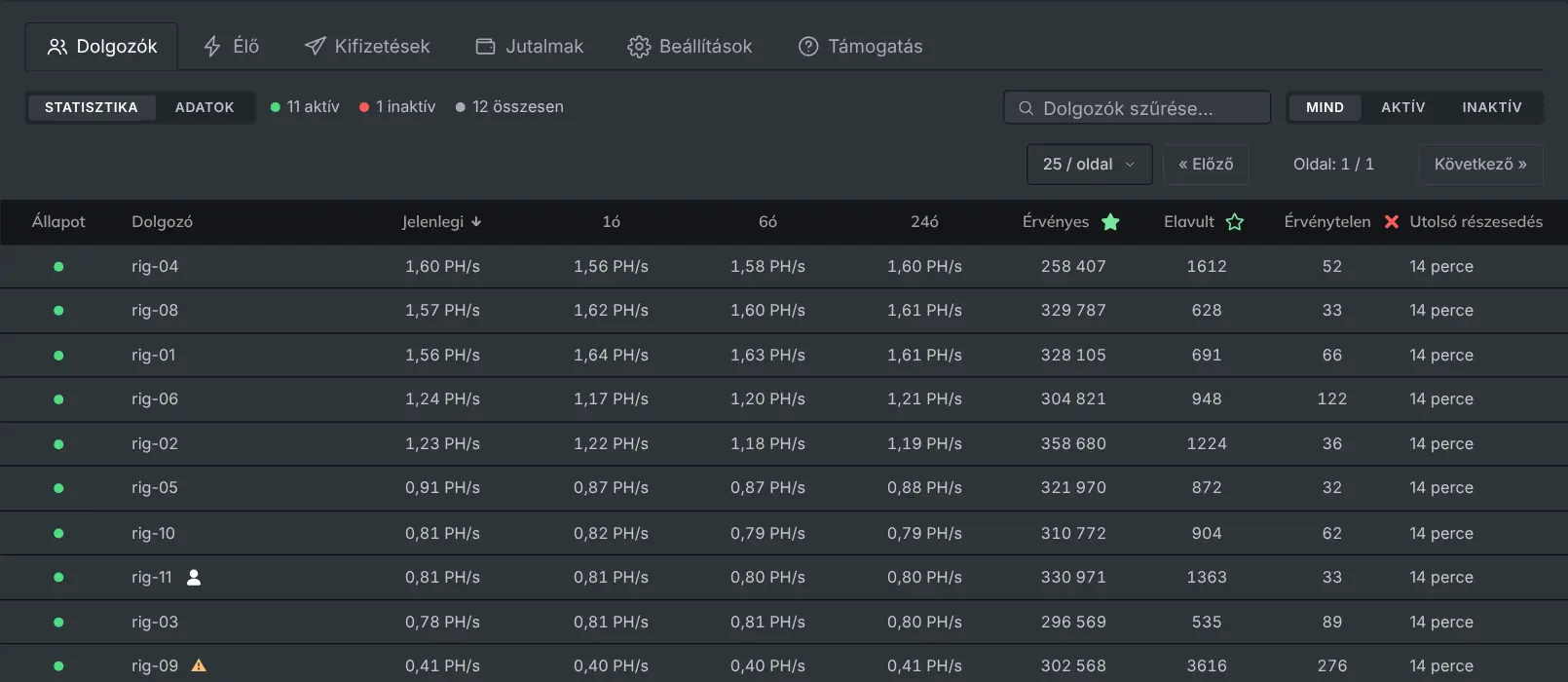Open the Kifizetések tab
The width and height of the screenshot is (1568, 682).
point(367,47)
